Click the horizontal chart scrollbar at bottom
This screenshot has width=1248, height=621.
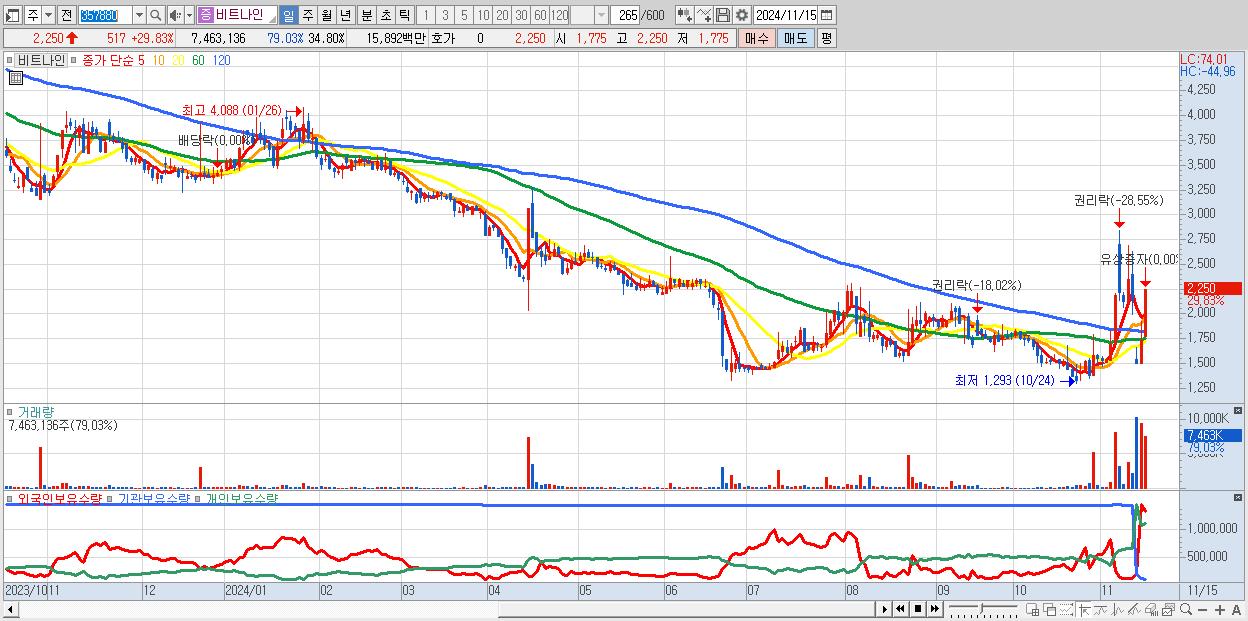coord(440,609)
